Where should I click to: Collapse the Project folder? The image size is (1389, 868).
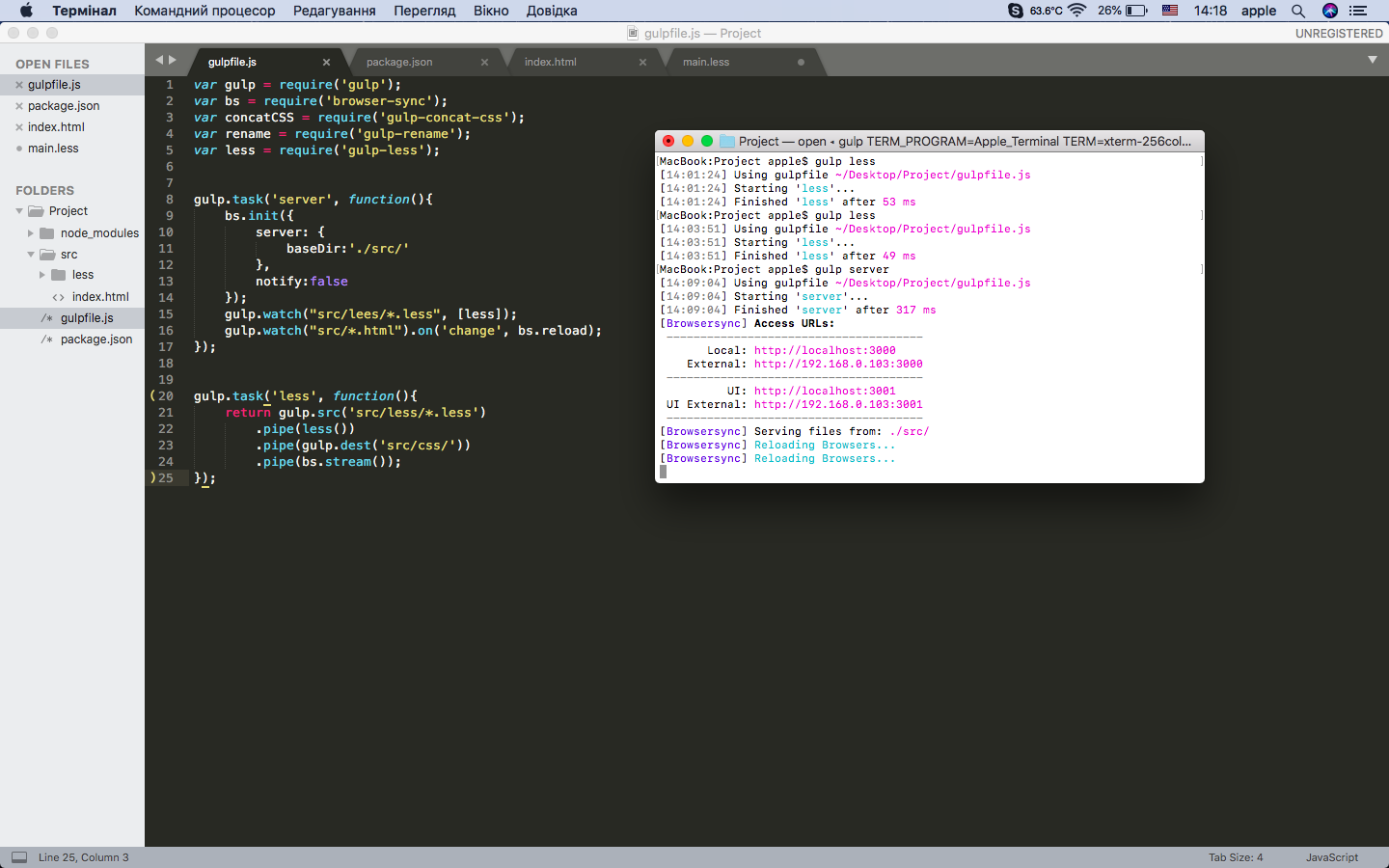[x=19, y=211]
